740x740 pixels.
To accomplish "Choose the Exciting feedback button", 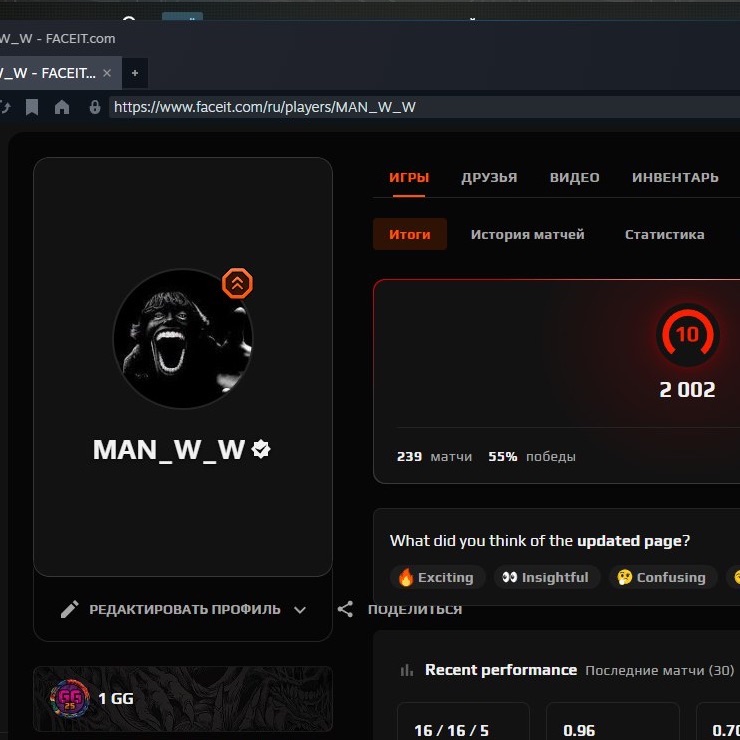I will coord(437,577).
